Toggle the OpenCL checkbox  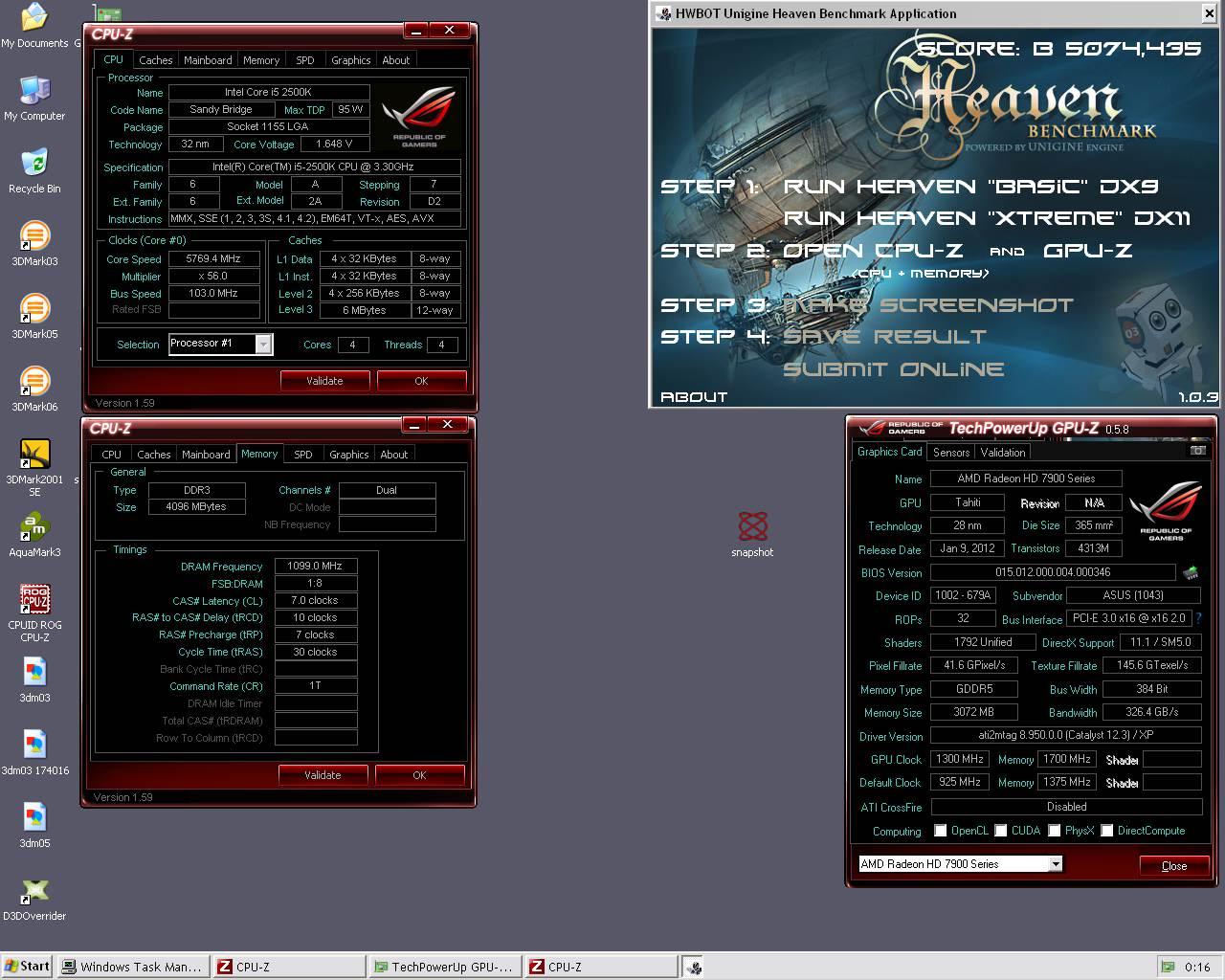941,831
